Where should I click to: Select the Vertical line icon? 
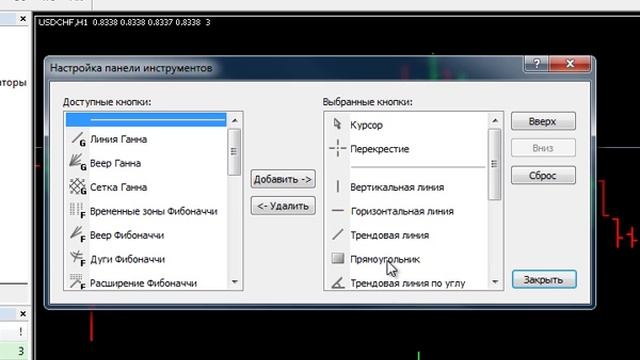338,187
